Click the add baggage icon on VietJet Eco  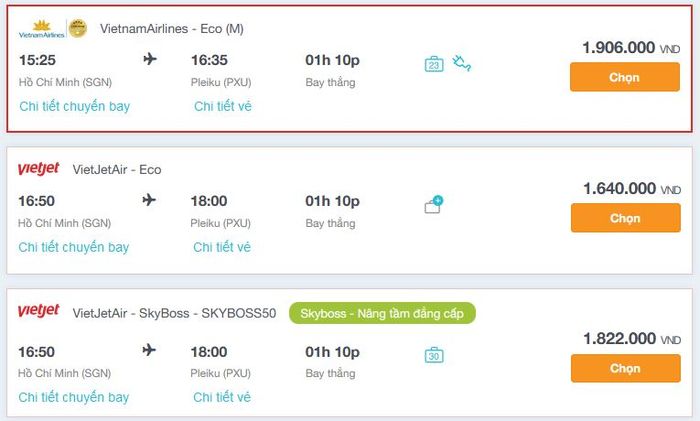coord(433,204)
